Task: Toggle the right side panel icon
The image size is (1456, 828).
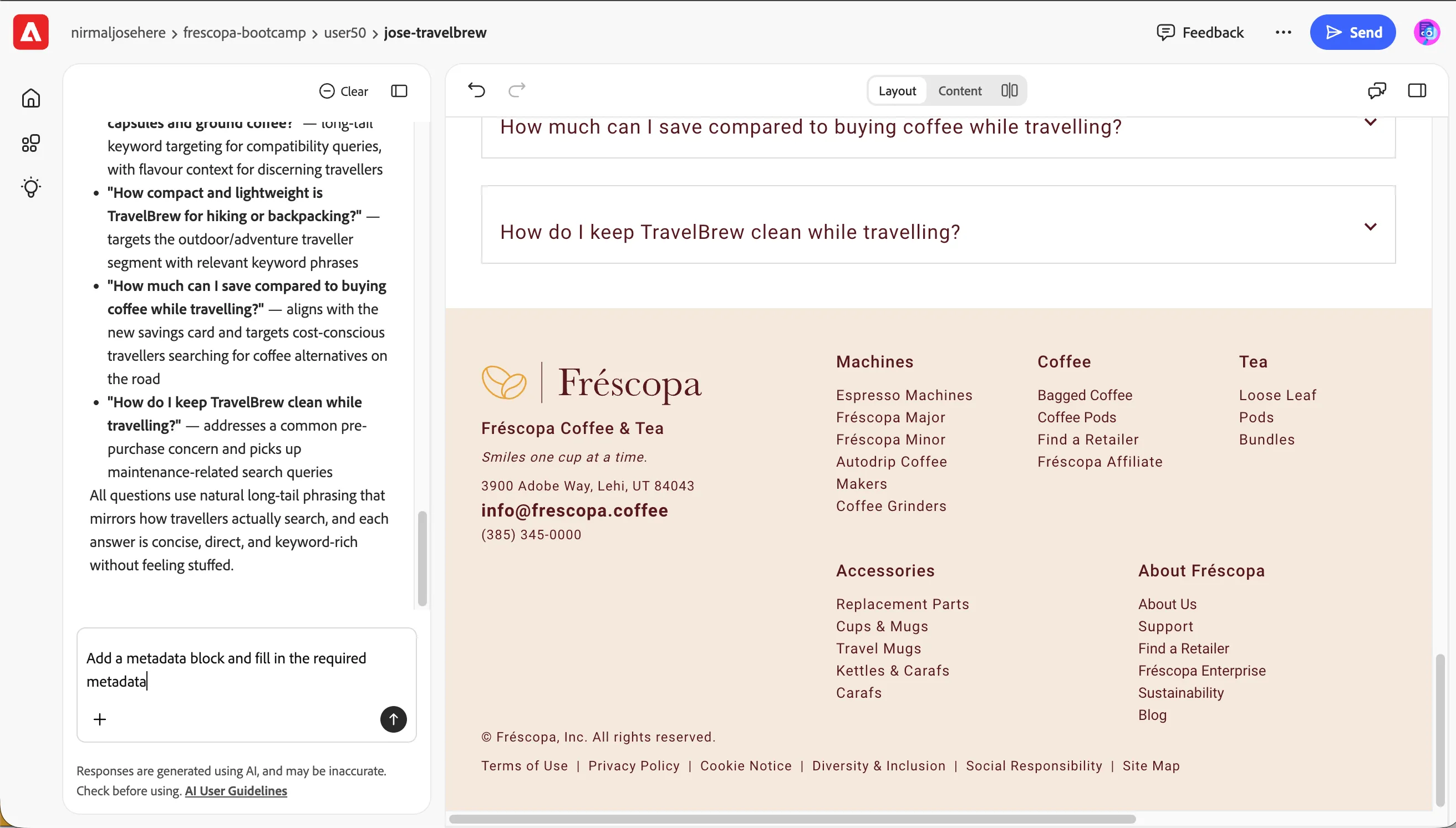Action: [x=1417, y=90]
